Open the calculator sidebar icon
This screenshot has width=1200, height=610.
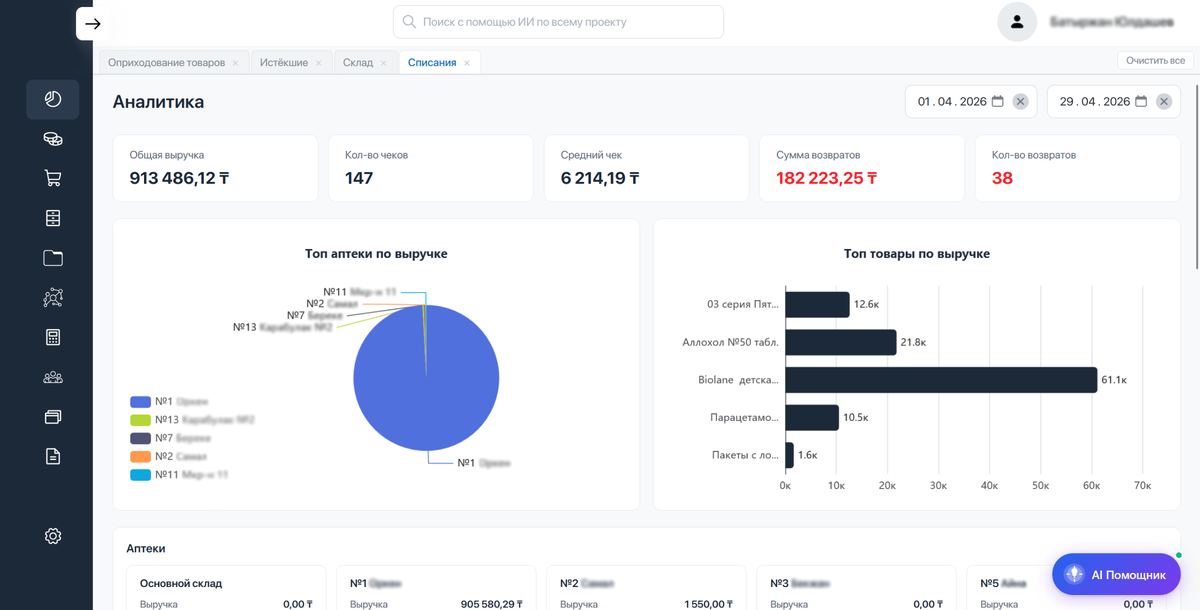coord(53,337)
